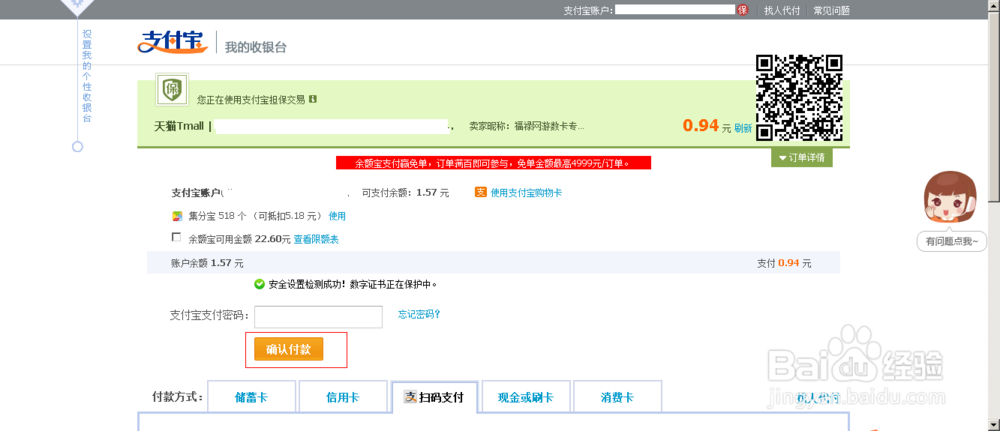
Task: Open the 现金或刷卡 tab
Action: (x=526, y=397)
